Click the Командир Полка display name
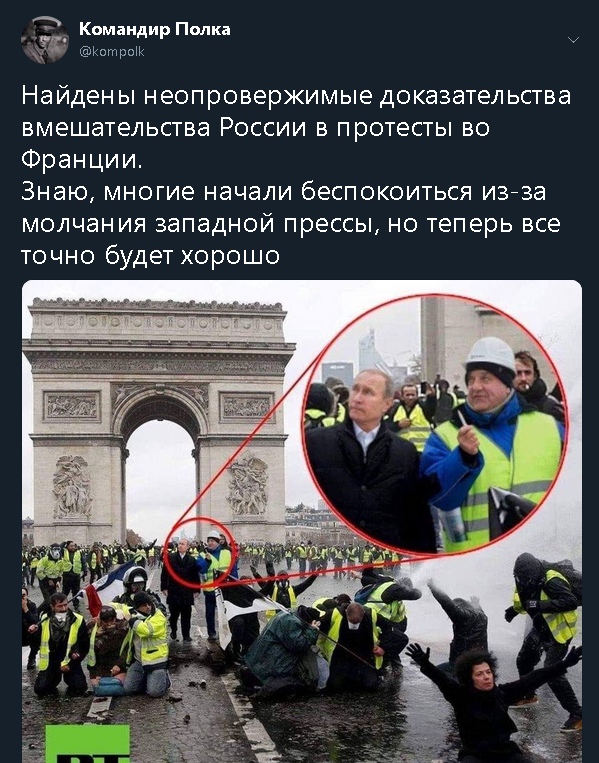Image resolution: width=599 pixels, height=763 pixels. tap(155, 30)
